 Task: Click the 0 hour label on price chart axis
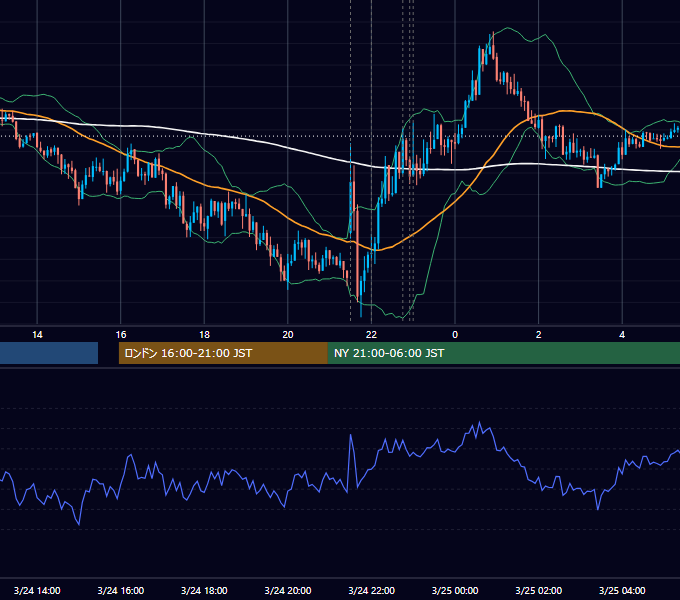[x=455, y=335]
